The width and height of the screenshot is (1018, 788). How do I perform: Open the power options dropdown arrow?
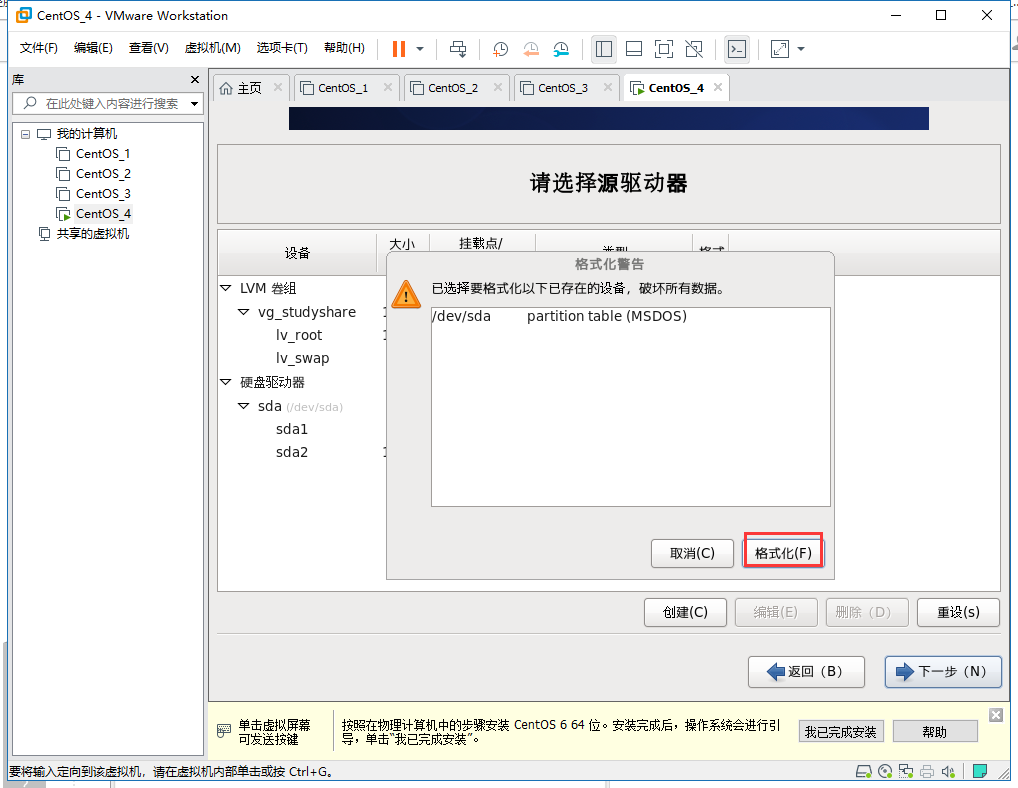point(420,49)
